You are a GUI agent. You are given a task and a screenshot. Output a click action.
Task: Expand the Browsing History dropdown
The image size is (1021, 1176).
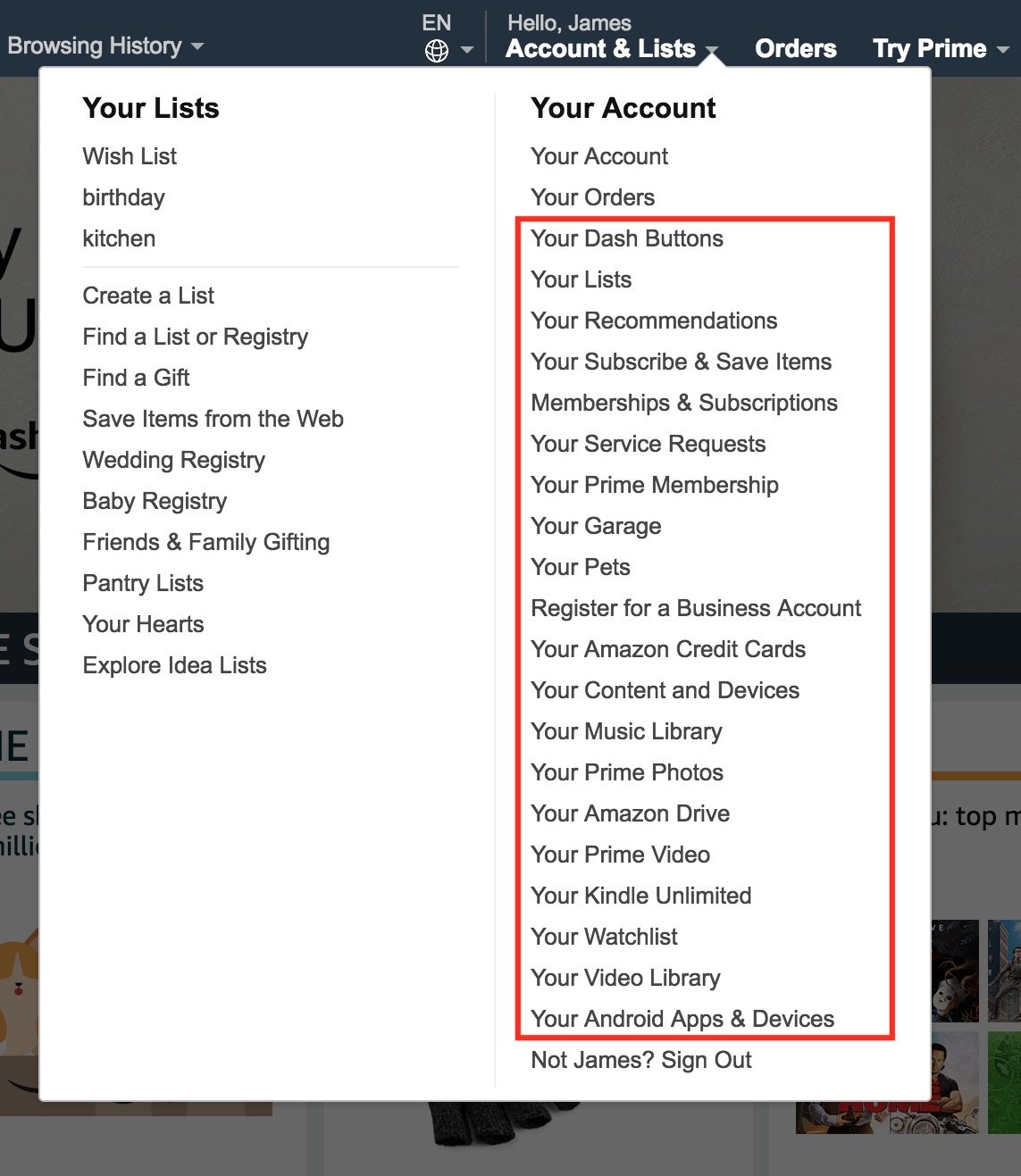[105, 46]
